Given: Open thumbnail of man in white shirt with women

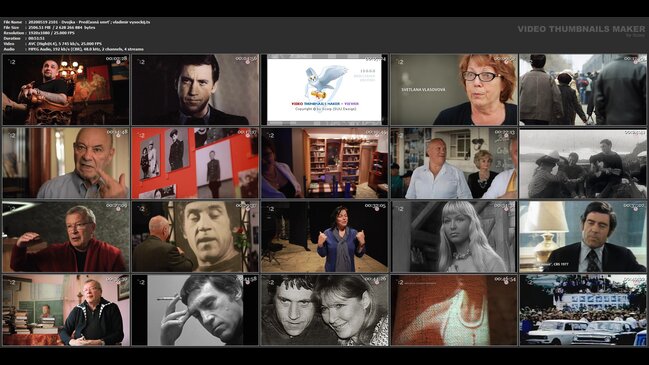Looking at the screenshot, I should pyautogui.click(x=454, y=163).
